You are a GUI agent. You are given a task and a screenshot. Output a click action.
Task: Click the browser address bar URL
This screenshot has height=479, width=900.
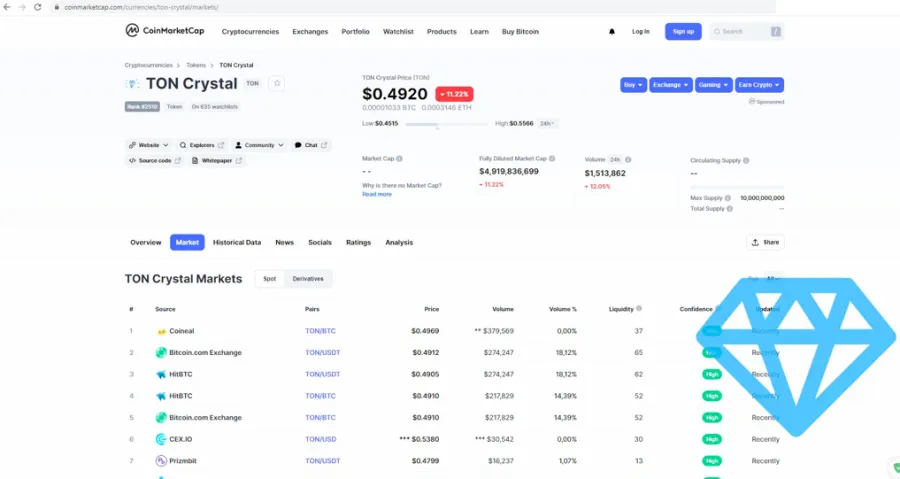coord(141,7)
